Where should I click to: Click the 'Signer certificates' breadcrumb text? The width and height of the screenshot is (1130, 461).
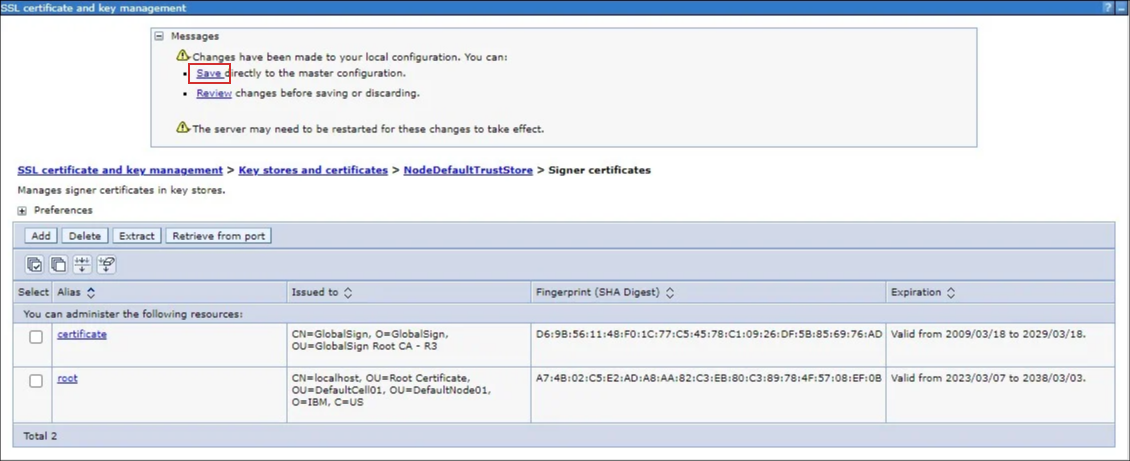click(600, 170)
